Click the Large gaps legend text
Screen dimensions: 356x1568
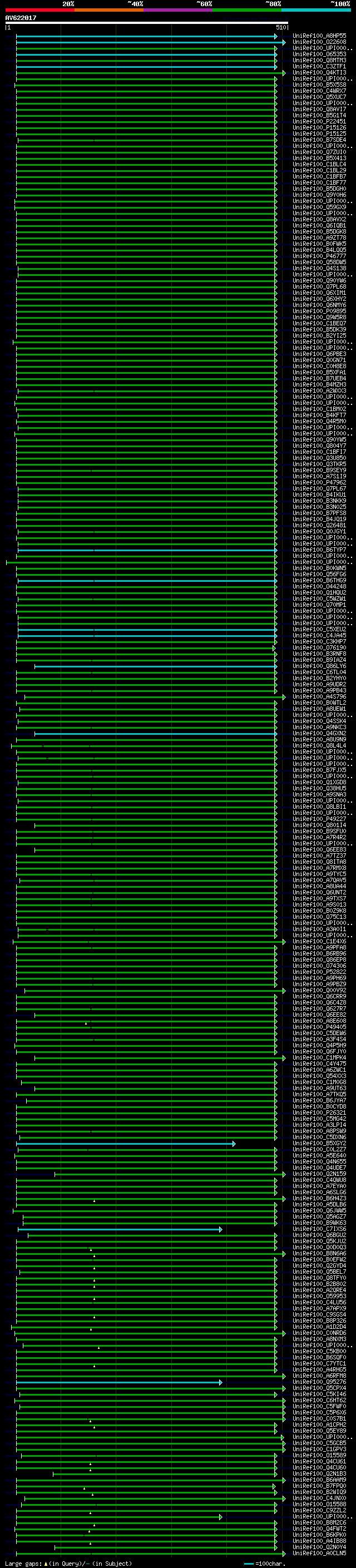coord(68,1563)
